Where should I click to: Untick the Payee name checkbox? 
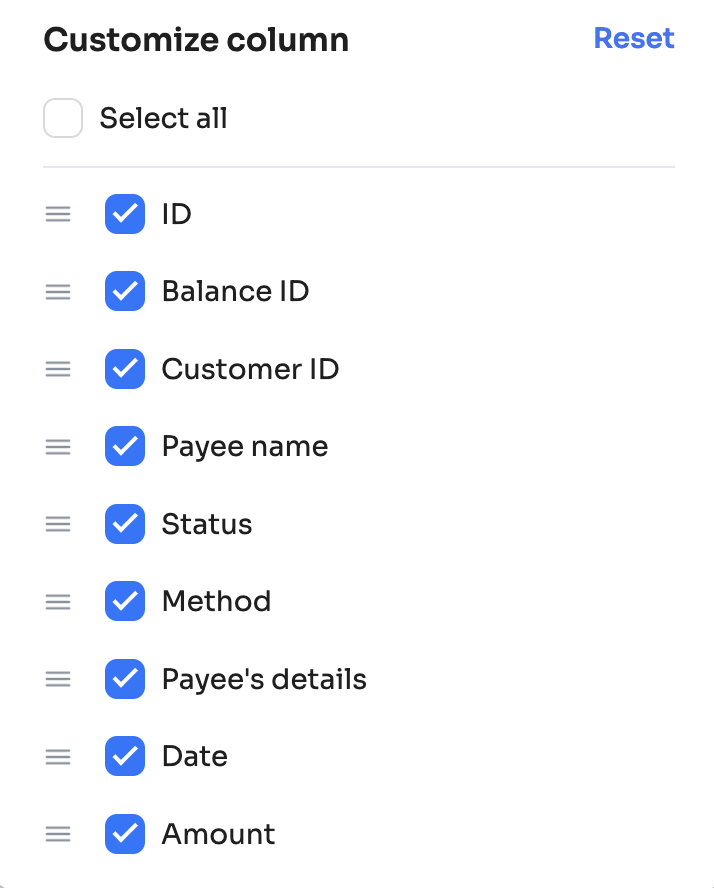[x=125, y=447]
